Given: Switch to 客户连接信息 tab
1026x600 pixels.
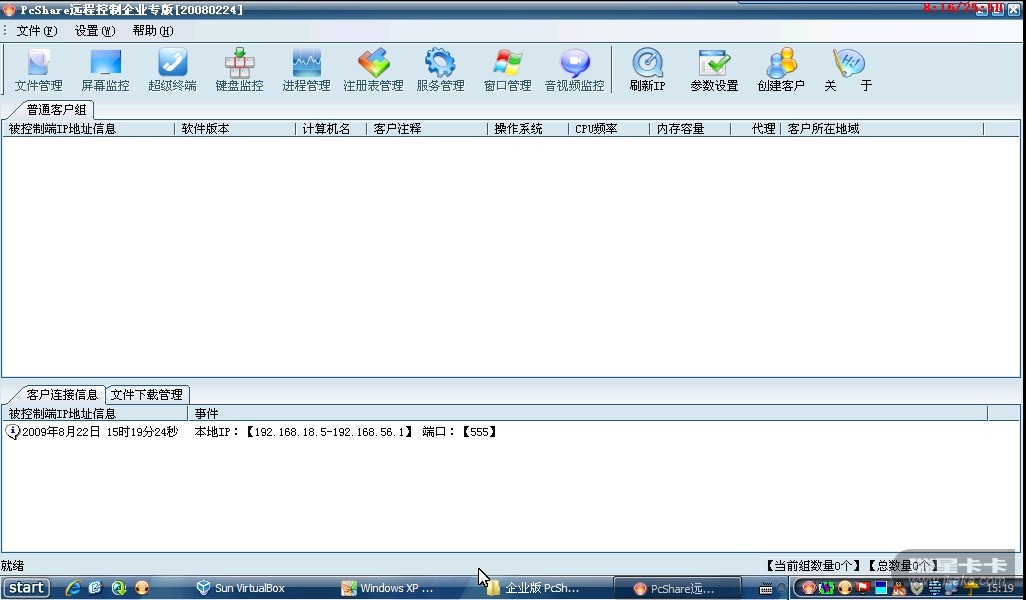Looking at the screenshot, I should point(62,395).
